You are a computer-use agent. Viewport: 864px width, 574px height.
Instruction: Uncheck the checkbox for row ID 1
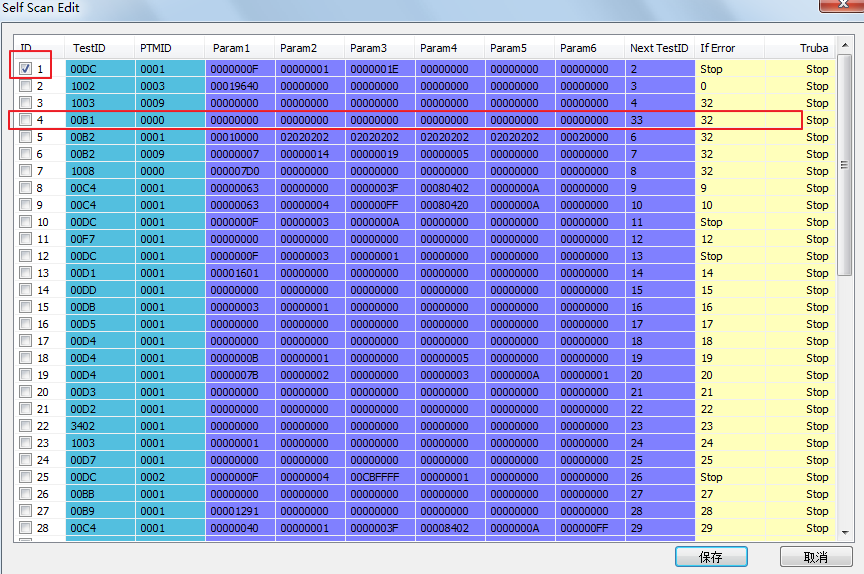tap(25, 69)
